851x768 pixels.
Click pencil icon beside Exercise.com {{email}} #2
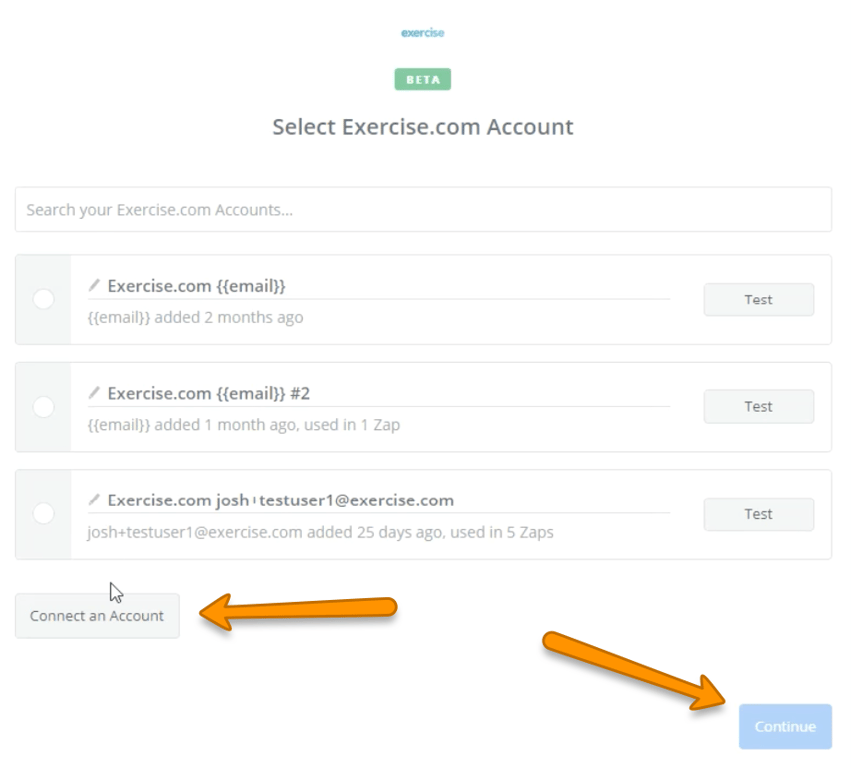(x=95, y=392)
